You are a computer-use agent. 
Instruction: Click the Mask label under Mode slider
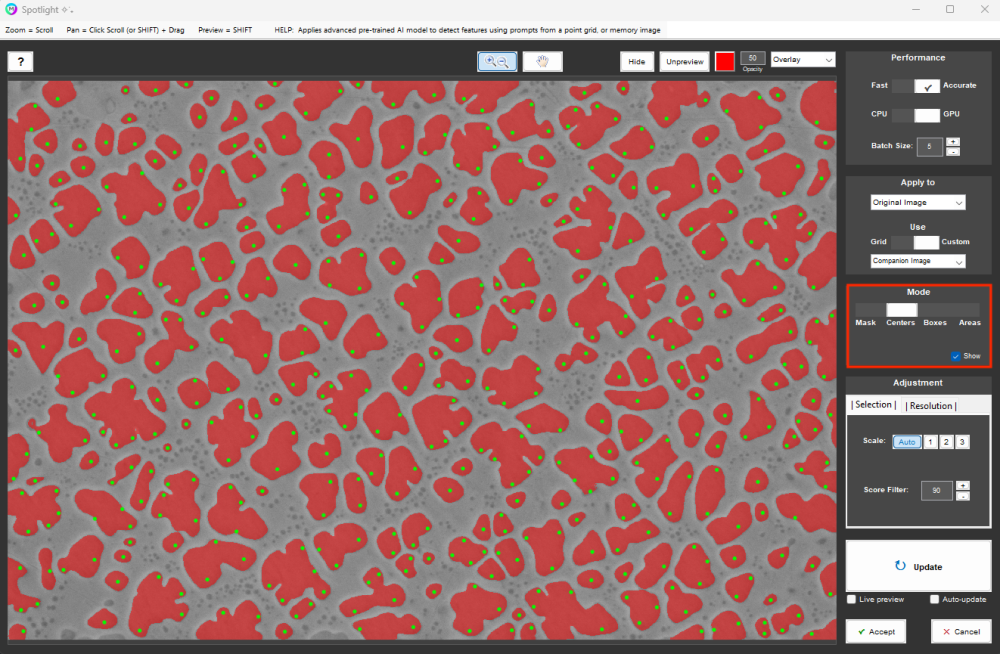pyautogui.click(x=865, y=323)
